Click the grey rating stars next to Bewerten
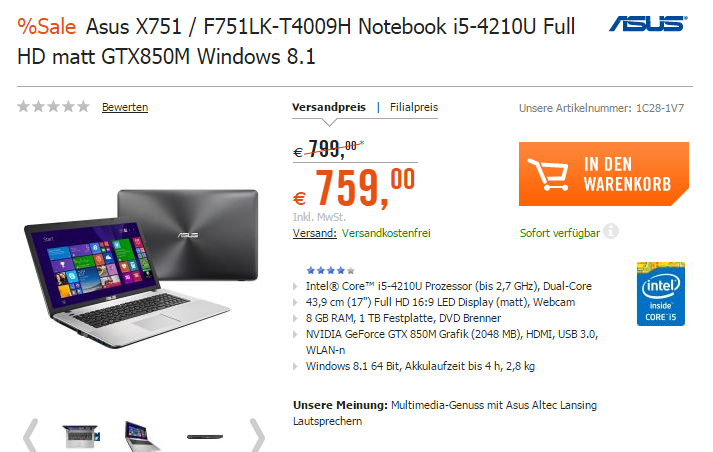This screenshot has height=452, width=713. point(53,107)
